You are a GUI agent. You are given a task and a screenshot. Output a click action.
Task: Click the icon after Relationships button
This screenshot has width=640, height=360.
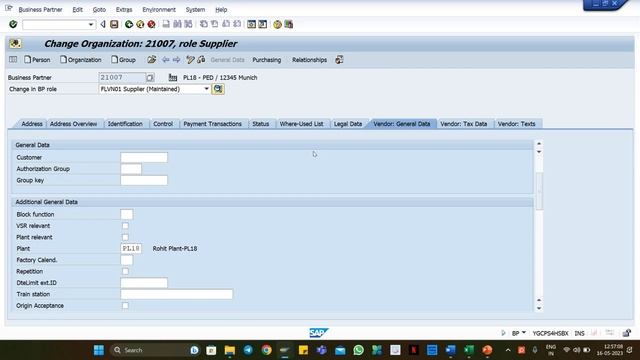tap(339, 60)
